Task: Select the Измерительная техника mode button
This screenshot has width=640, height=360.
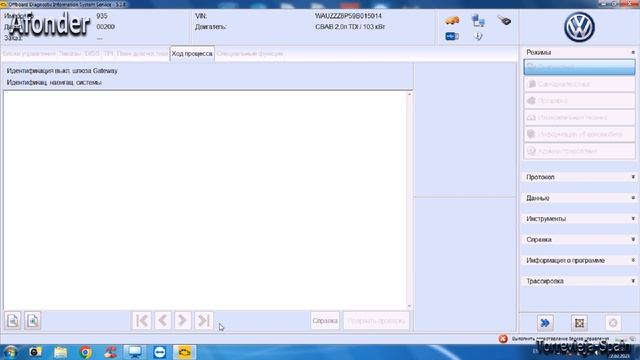Action: click(579, 118)
